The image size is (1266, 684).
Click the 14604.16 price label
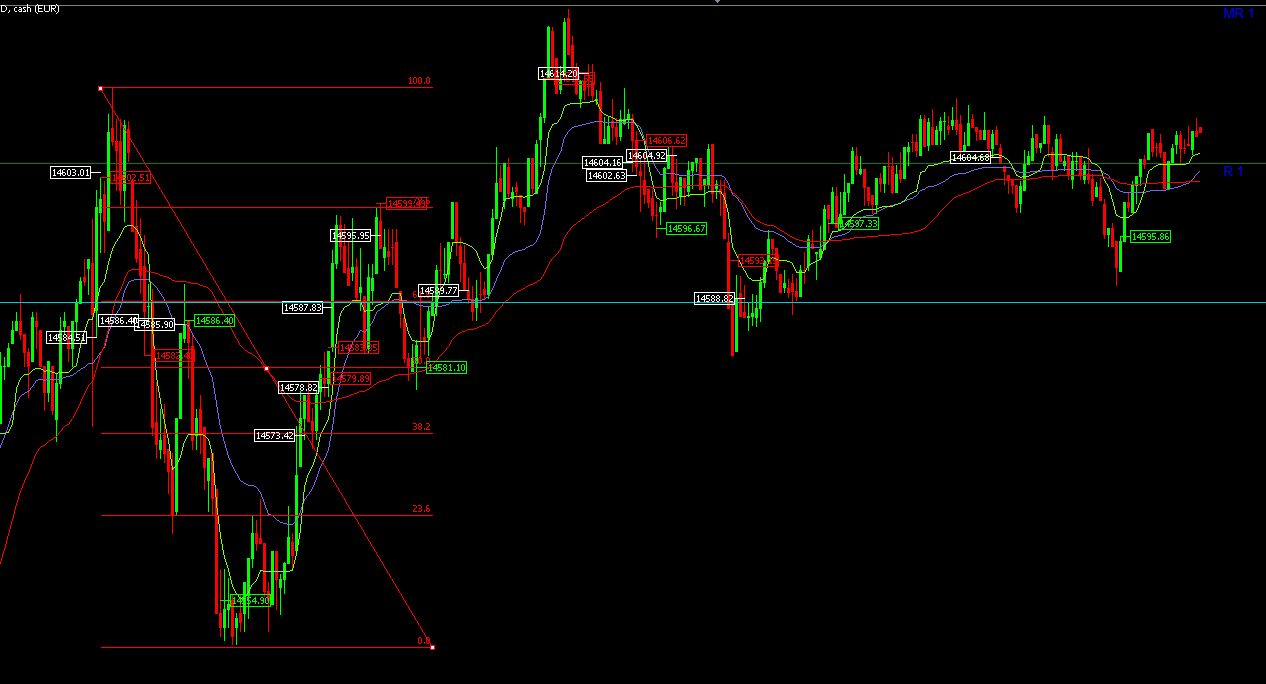(x=604, y=163)
